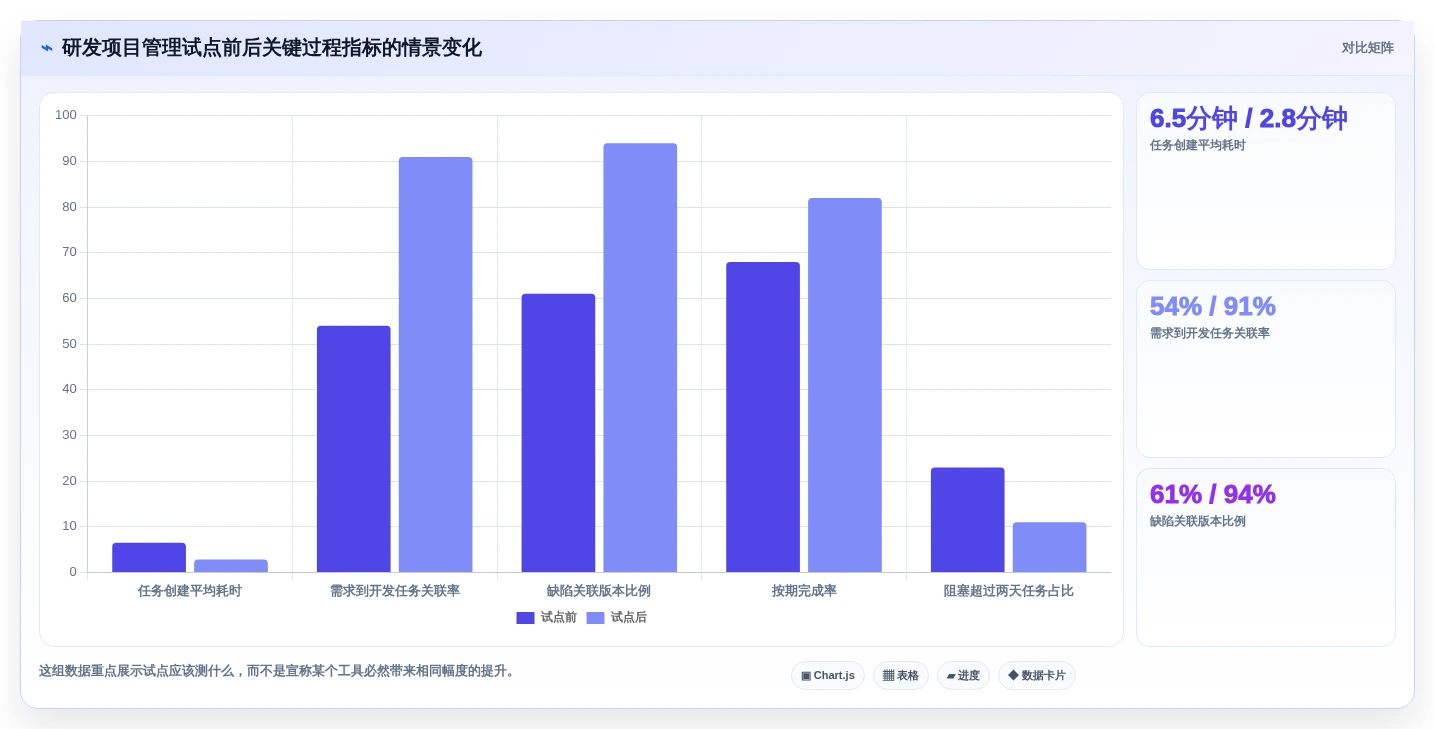The width and height of the screenshot is (1435, 729).
Task: Click the 试点后 legend label
Action: pos(629,618)
